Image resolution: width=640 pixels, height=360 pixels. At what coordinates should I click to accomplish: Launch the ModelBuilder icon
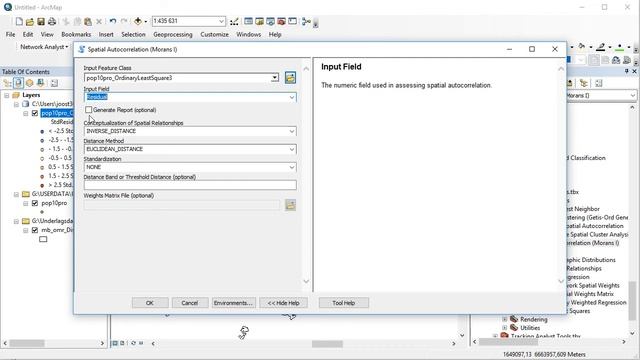(x=306, y=22)
